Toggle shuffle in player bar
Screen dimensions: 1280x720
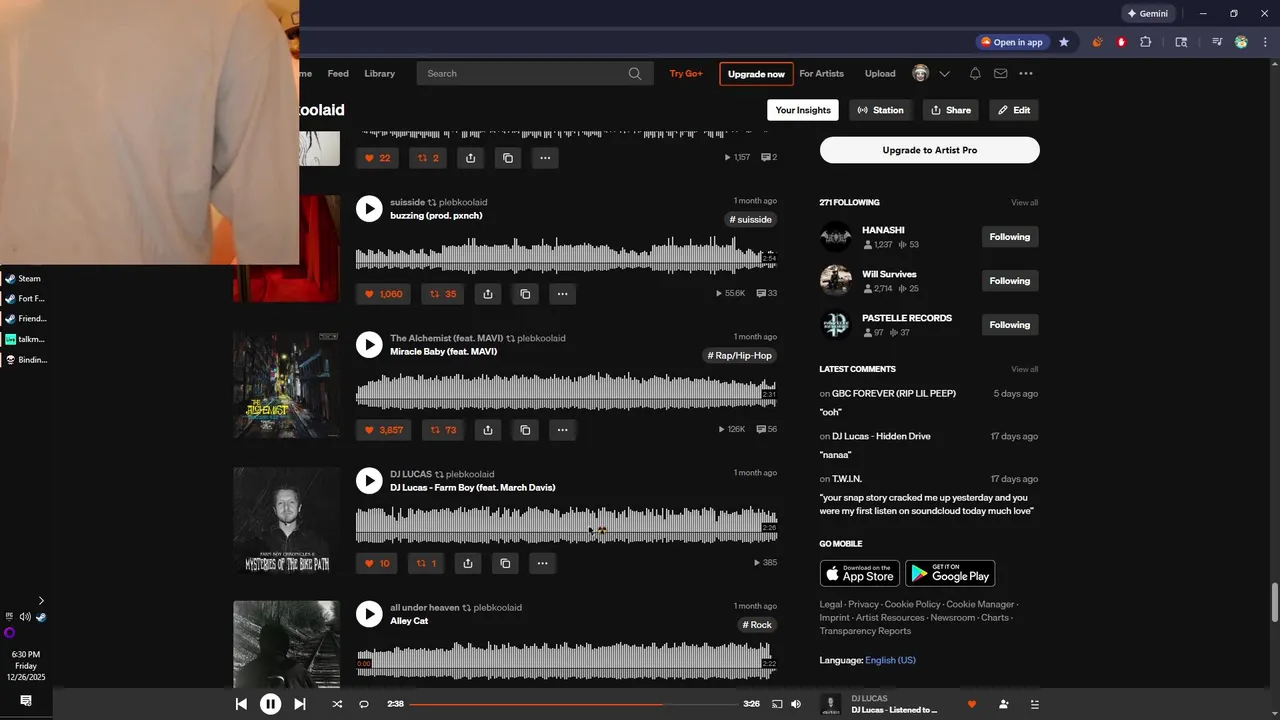(337, 704)
